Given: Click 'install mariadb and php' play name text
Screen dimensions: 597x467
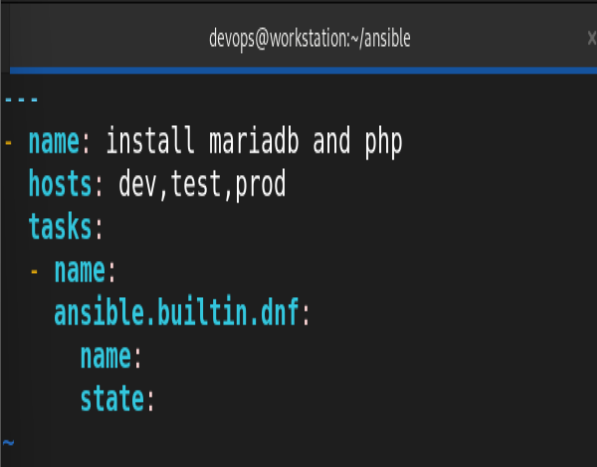Looking at the screenshot, I should (254, 142).
